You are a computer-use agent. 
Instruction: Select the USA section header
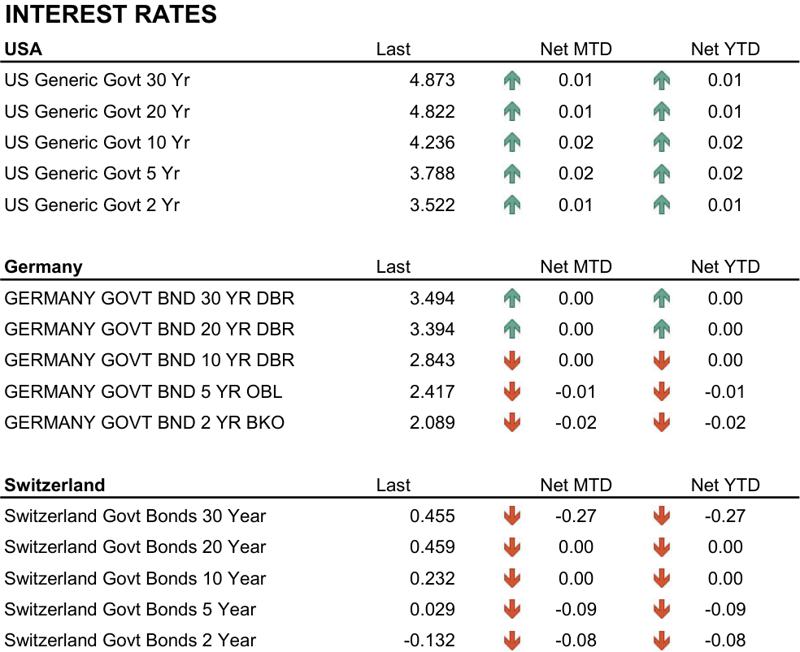tap(23, 49)
